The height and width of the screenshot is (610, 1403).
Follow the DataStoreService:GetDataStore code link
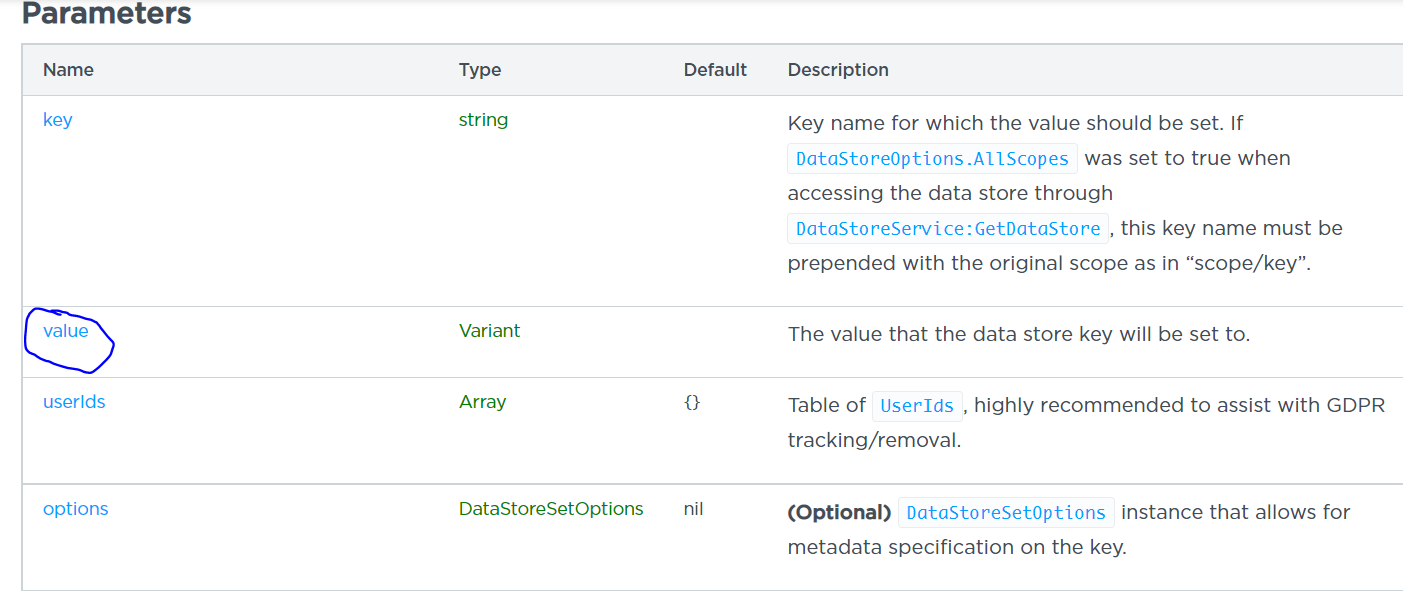(x=948, y=228)
